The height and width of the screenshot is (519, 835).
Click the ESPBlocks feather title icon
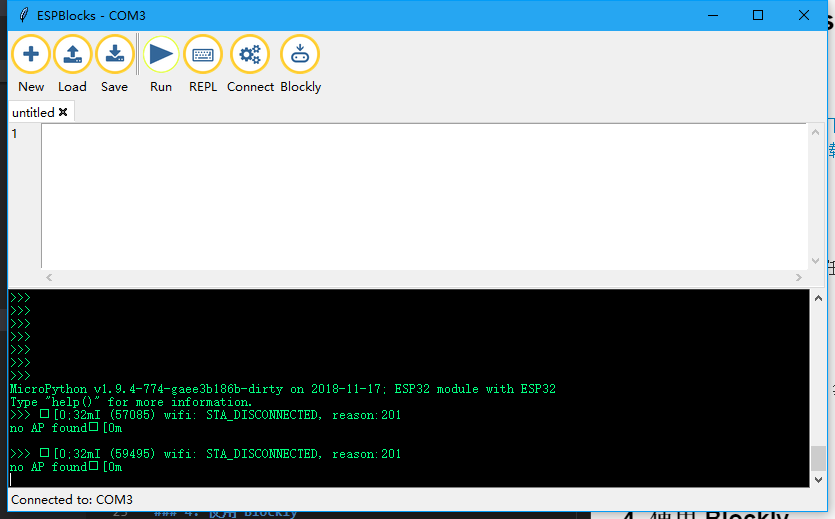[22, 15]
